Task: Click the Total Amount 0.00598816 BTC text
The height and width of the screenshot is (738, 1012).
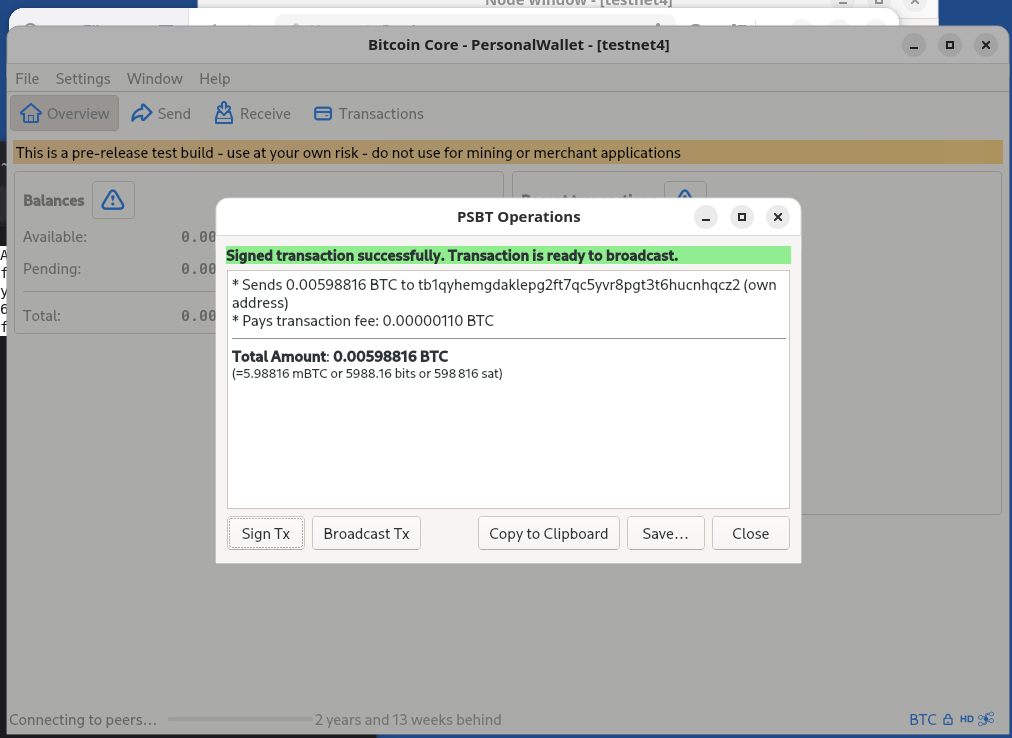Action: click(x=339, y=356)
